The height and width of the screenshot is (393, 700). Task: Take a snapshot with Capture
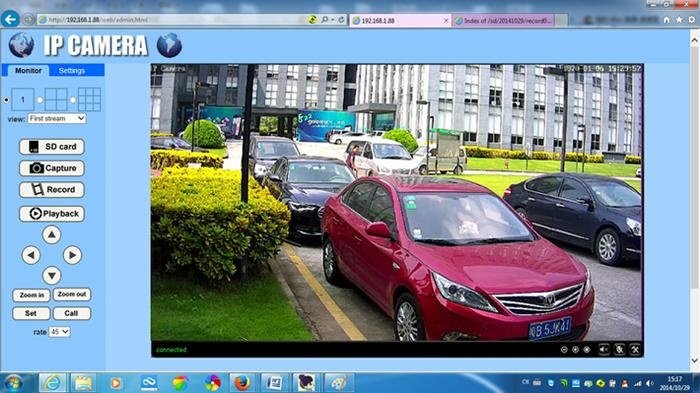[x=52, y=168]
